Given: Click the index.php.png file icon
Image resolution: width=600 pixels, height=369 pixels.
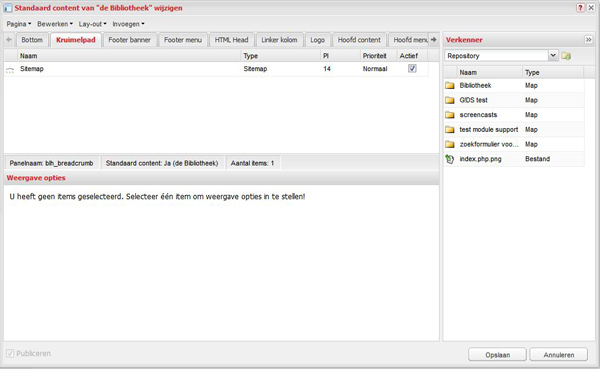Looking at the screenshot, I should 450,159.
